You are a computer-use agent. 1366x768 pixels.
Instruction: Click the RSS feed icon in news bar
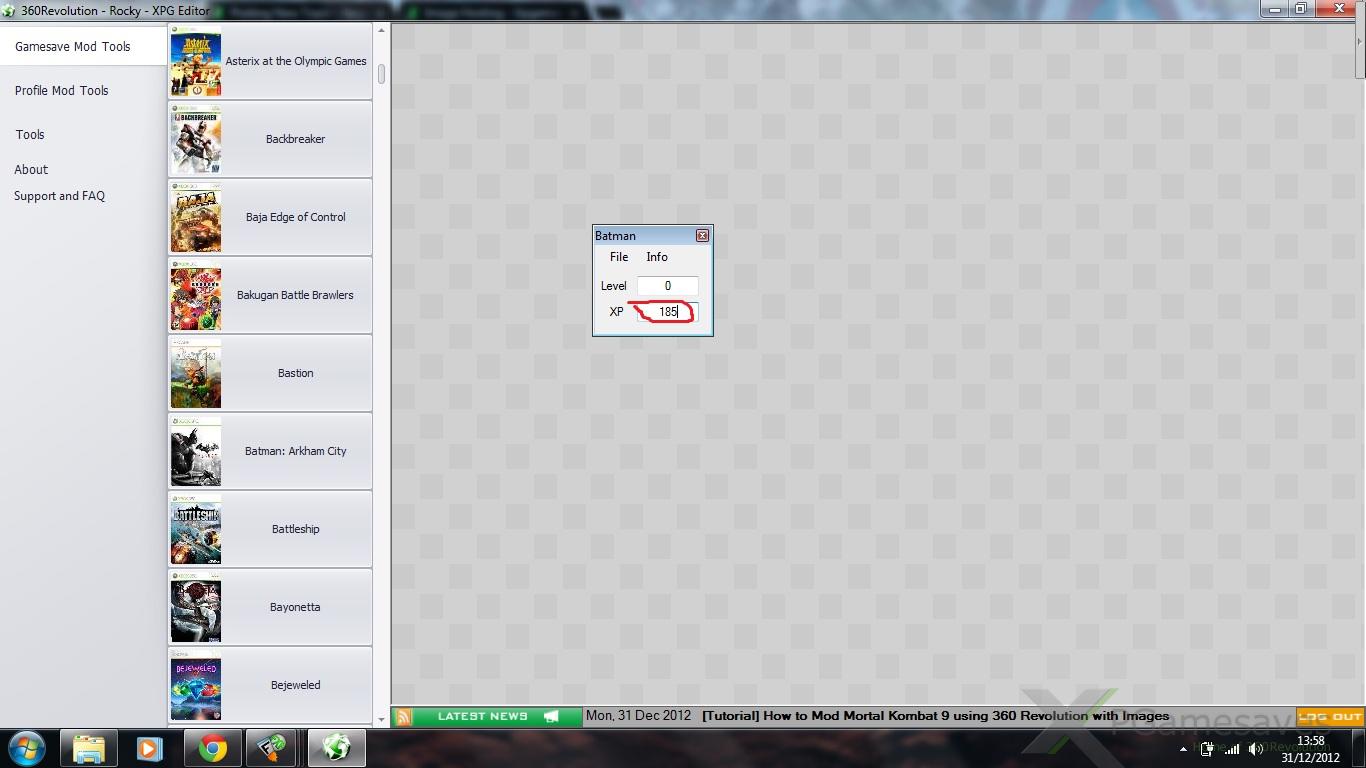tap(403, 717)
